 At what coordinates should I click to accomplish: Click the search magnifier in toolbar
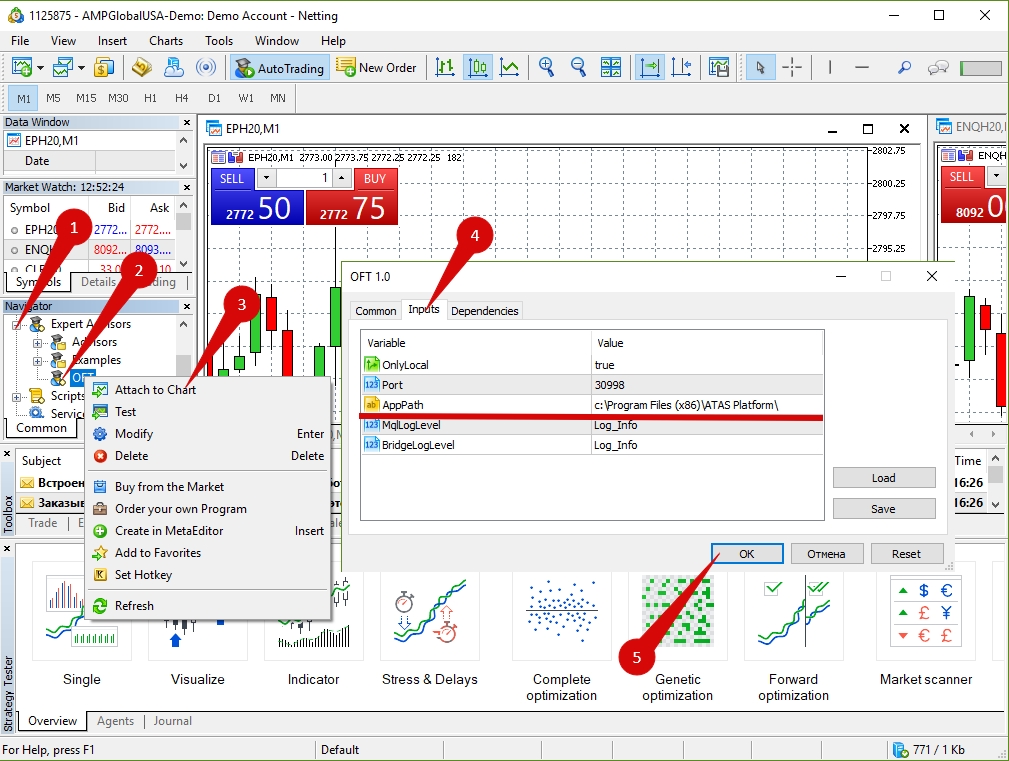tap(904, 67)
